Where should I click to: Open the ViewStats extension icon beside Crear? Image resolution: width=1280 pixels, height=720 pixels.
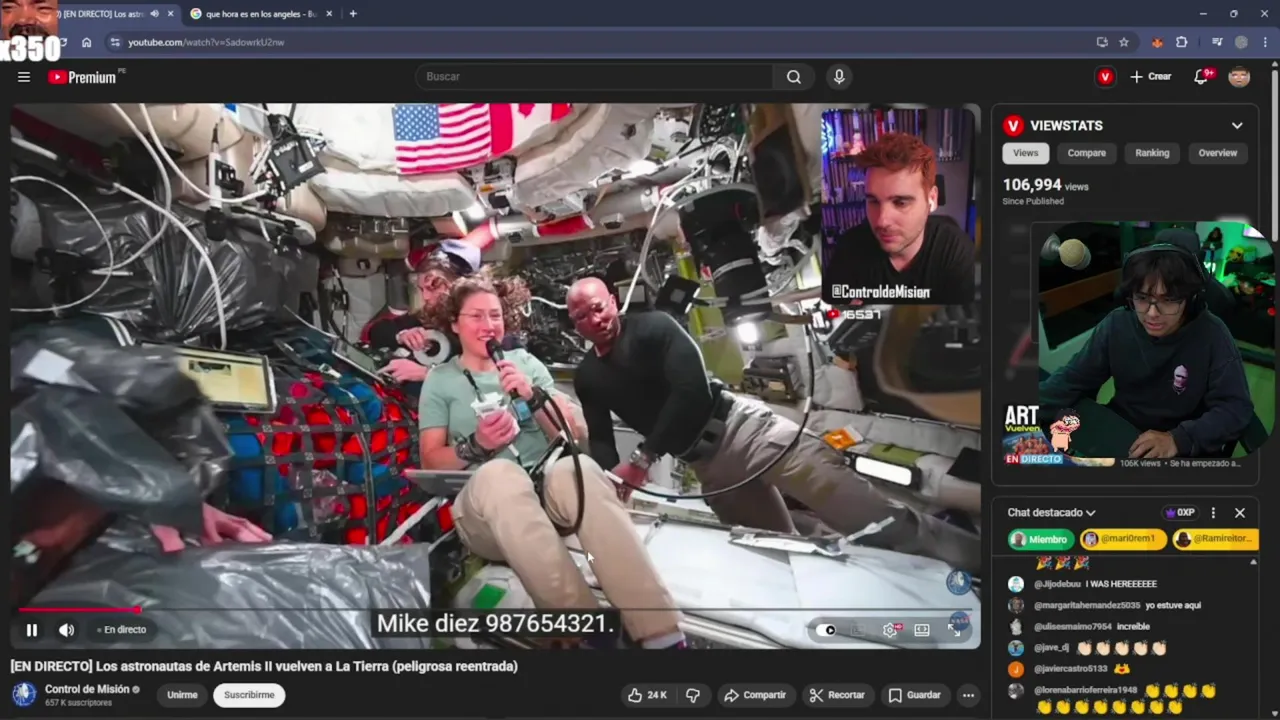pyautogui.click(x=1105, y=77)
